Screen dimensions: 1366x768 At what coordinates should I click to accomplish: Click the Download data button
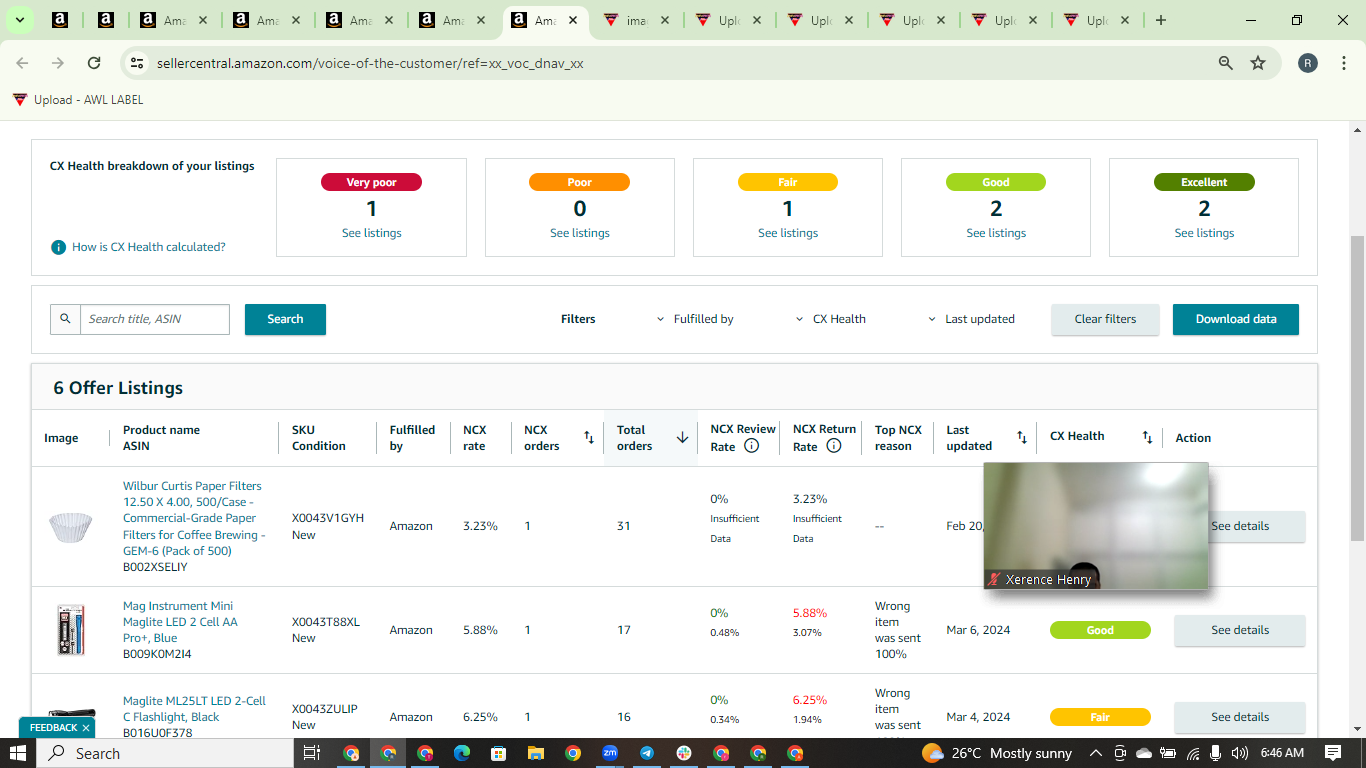(x=1236, y=319)
